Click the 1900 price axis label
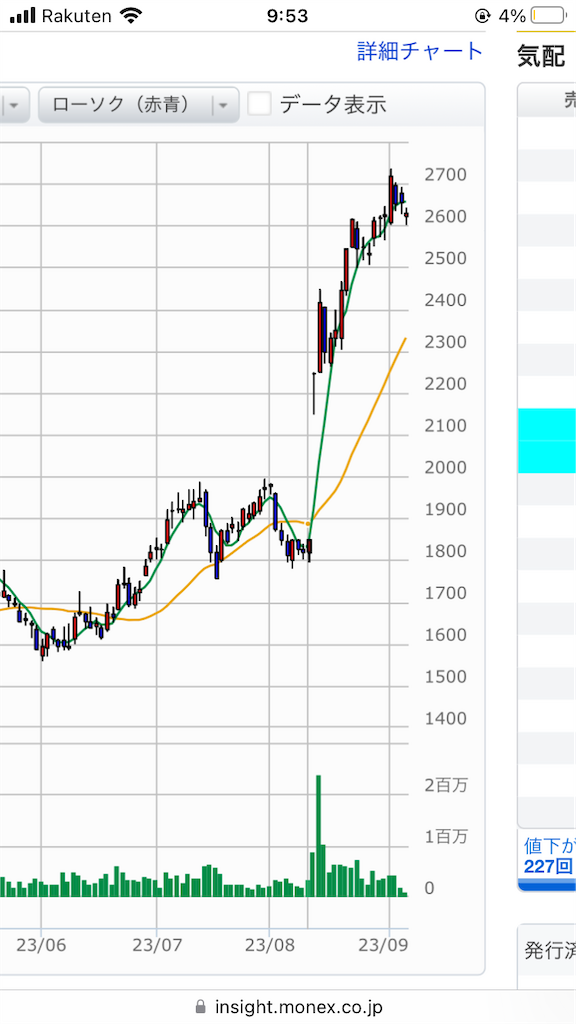The image size is (576, 1024). tap(445, 509)
